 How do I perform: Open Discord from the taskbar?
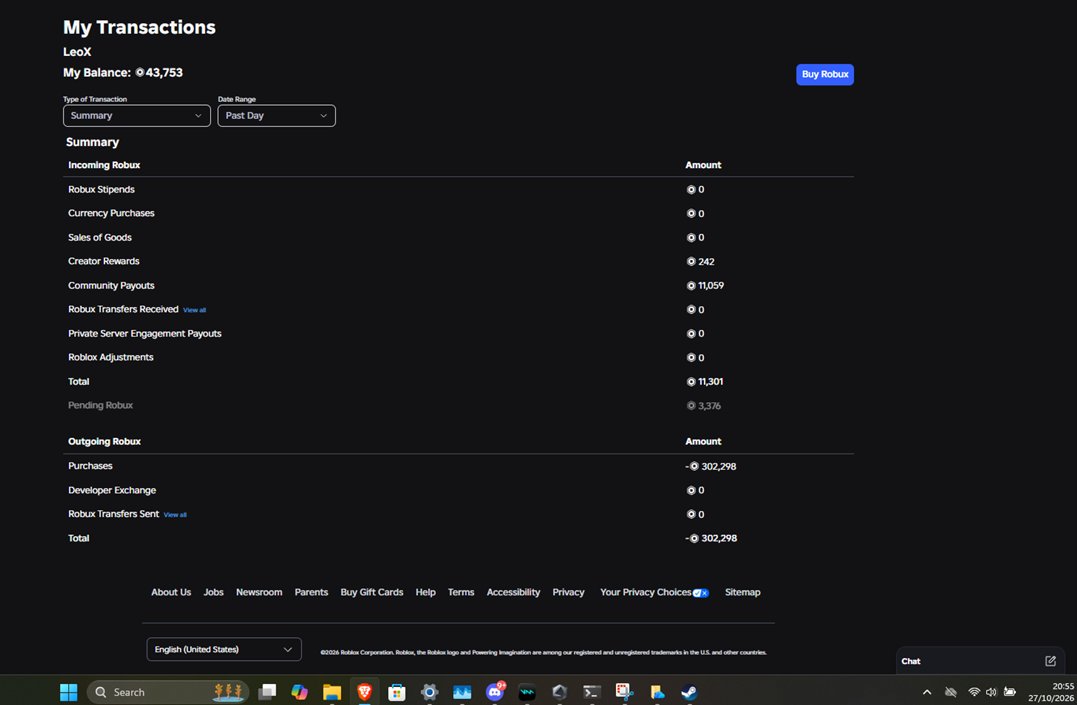(495, 692)
